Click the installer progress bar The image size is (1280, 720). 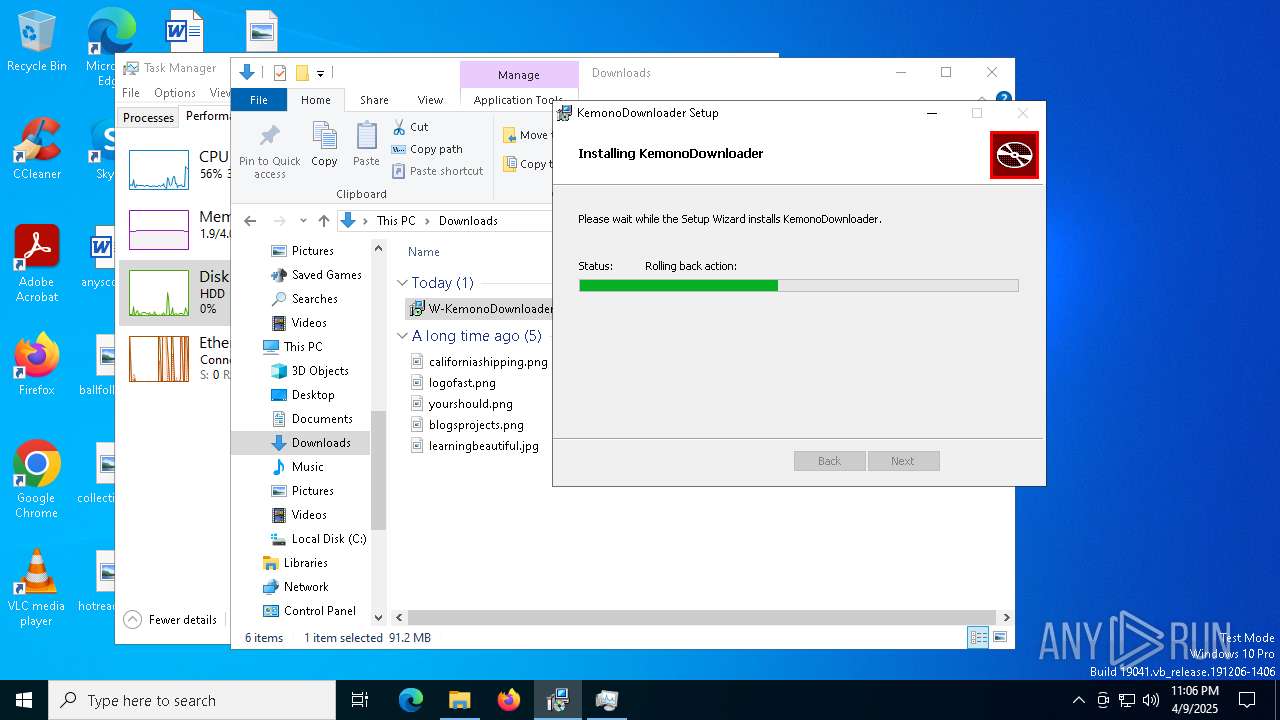tap(798, 286)
